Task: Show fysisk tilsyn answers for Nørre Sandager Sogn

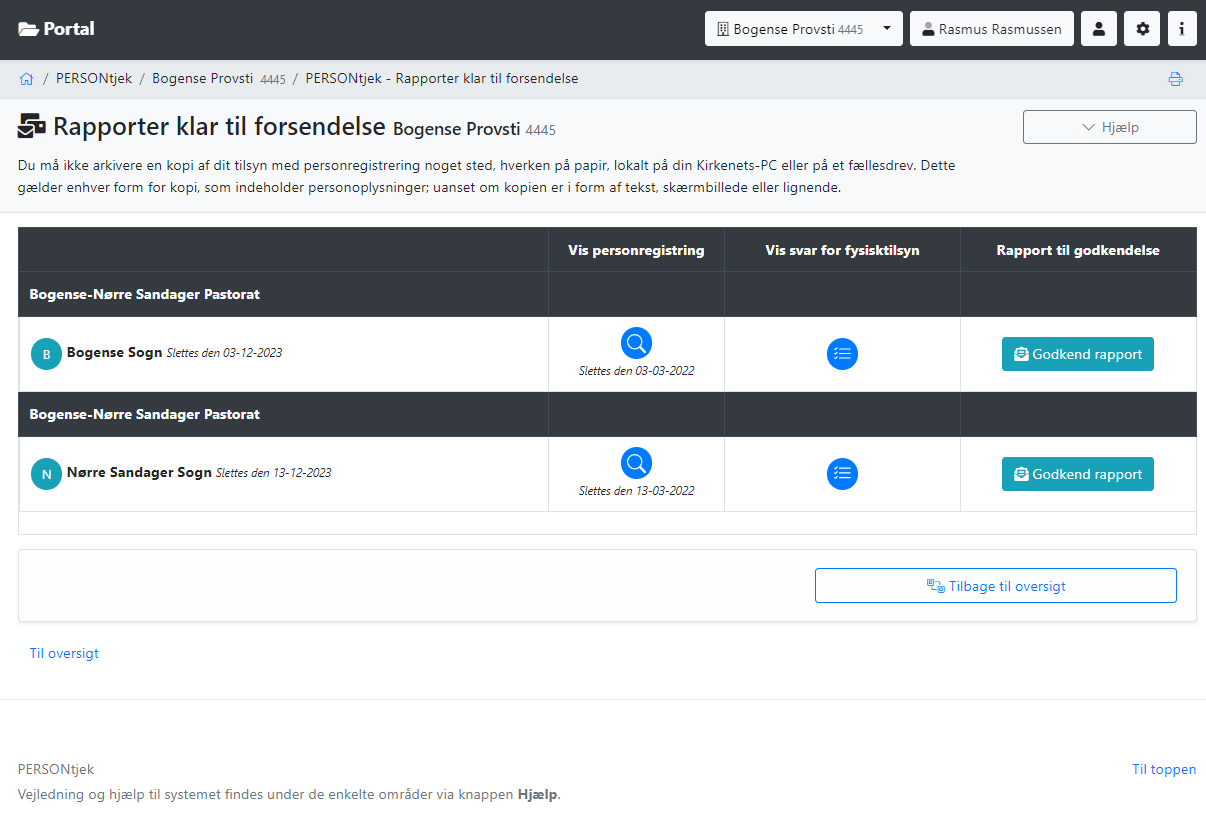Action: (x=842, y=474)
